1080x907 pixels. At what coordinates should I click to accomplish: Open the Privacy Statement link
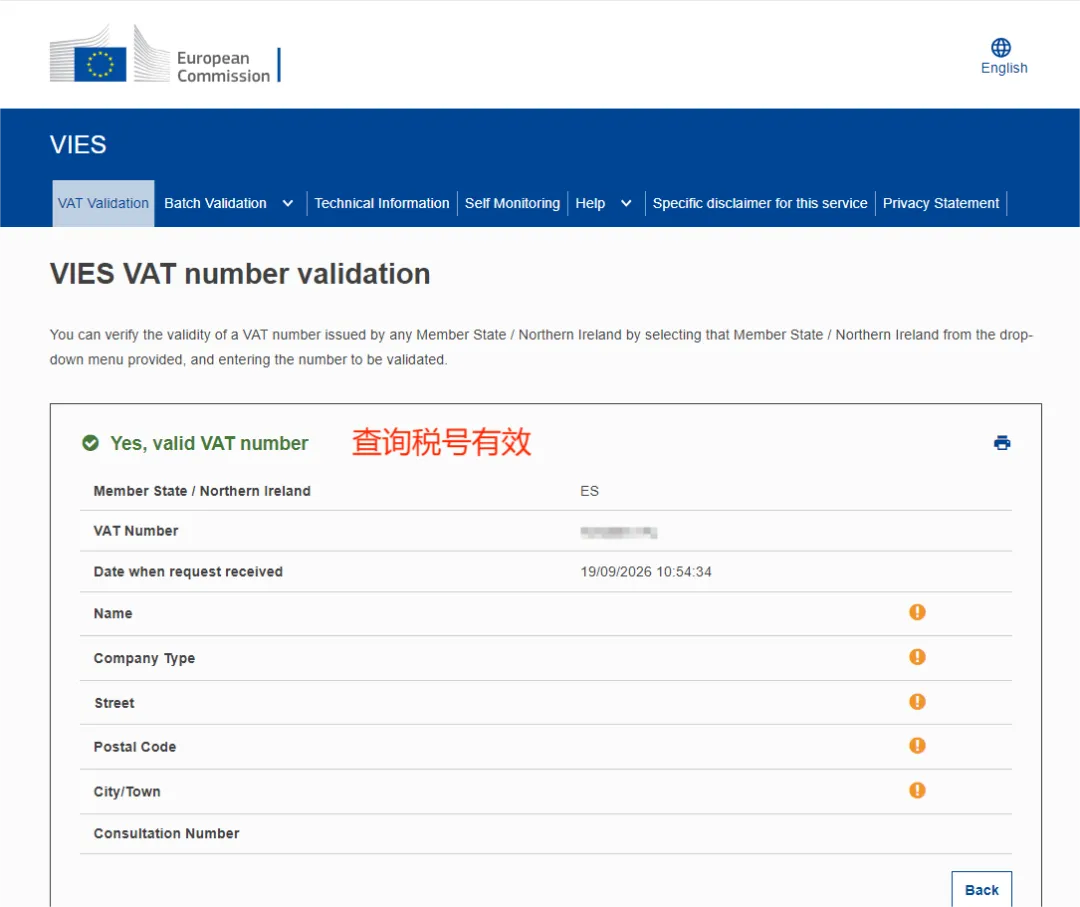click(x=941, y=203)
